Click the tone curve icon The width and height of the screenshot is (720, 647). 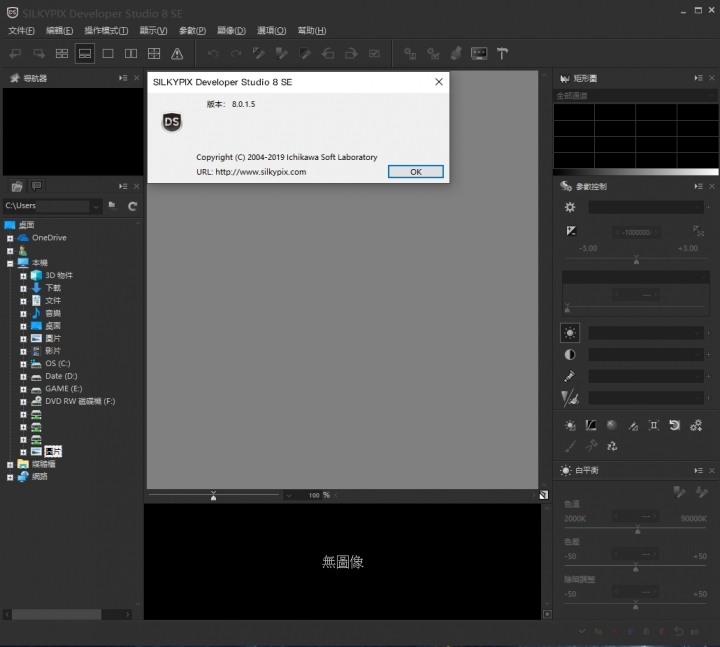pos(591,425)
